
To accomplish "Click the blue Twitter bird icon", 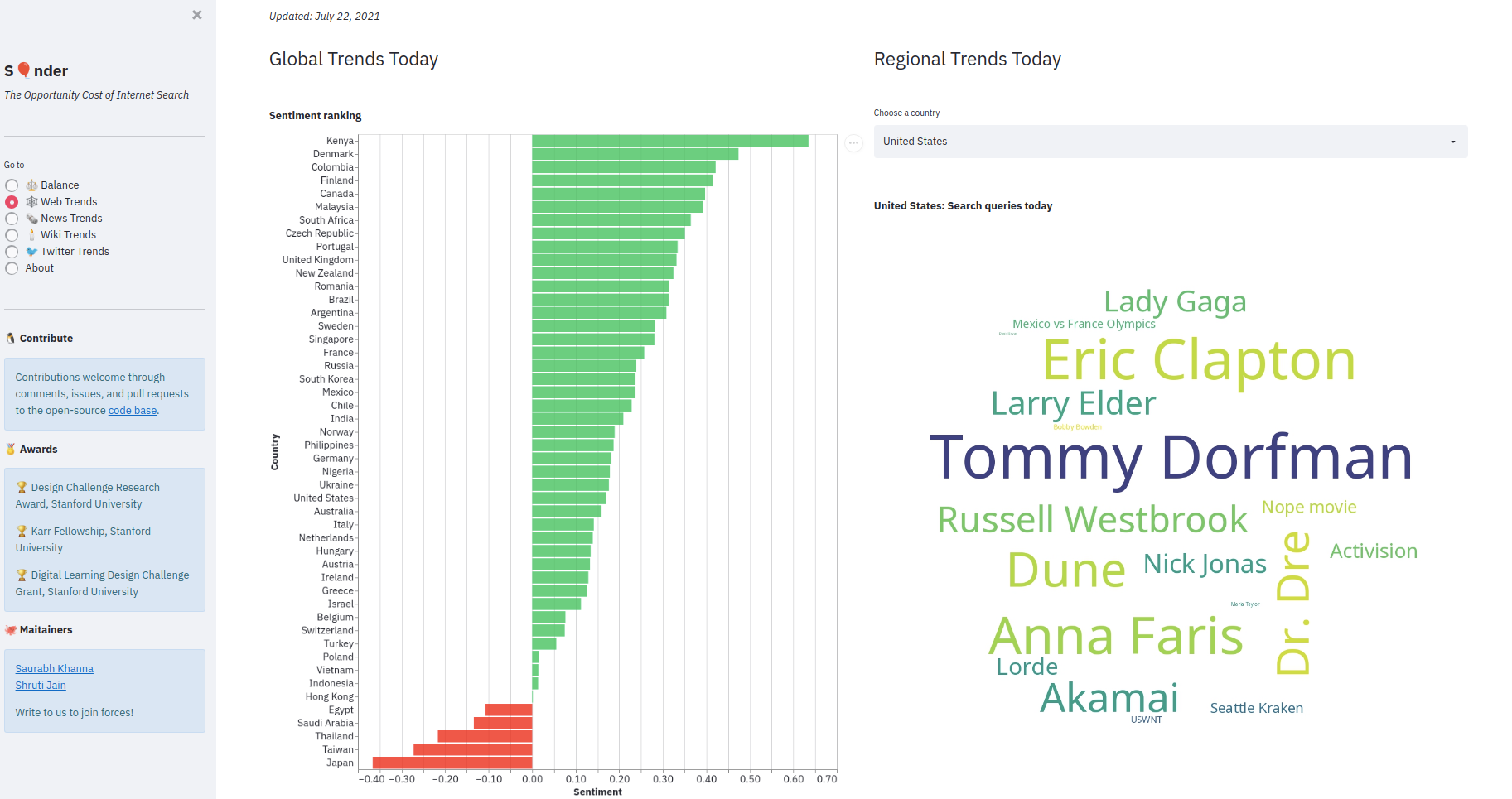I will 31,252.
